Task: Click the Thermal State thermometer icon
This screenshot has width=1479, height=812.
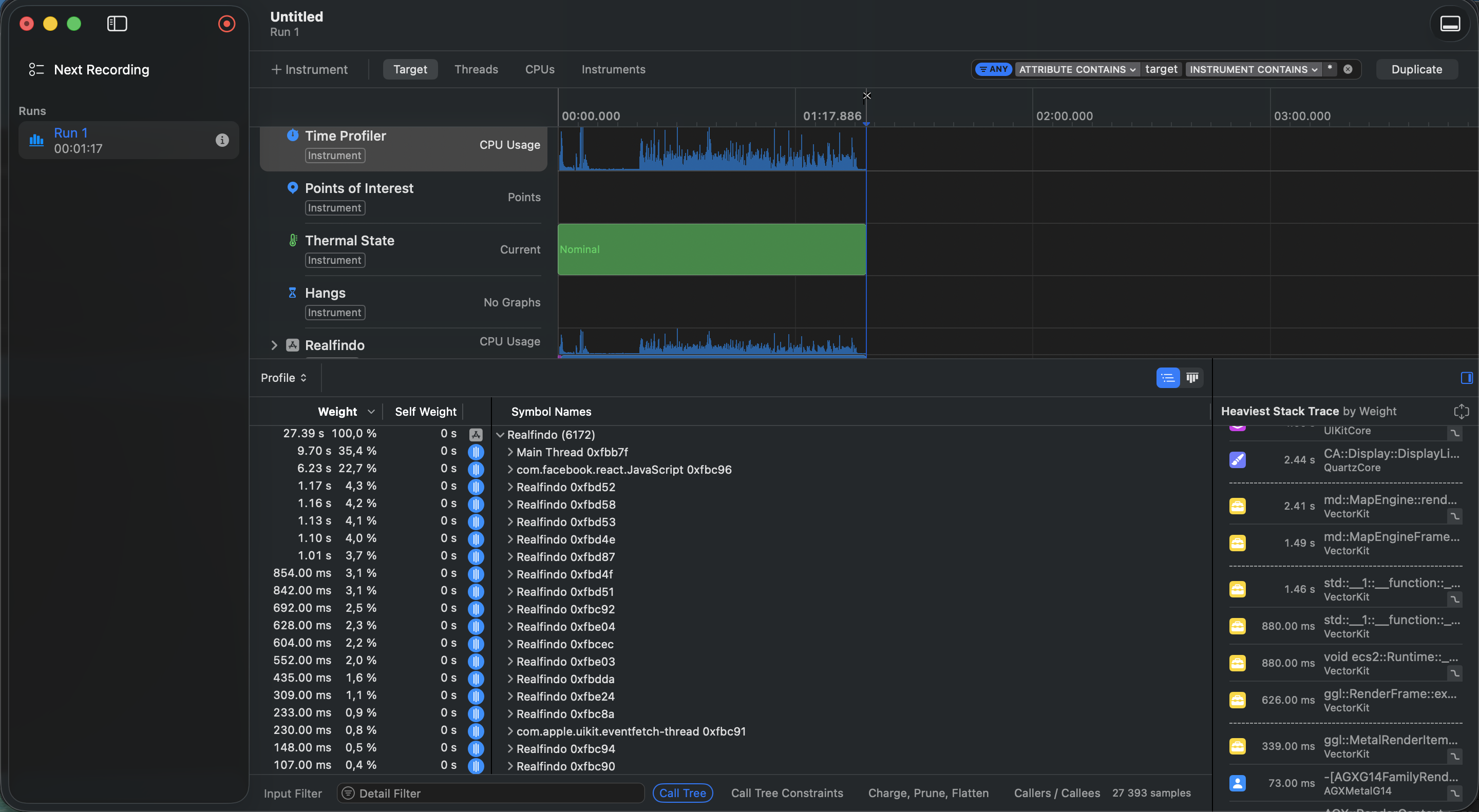Action: (293, 240)
